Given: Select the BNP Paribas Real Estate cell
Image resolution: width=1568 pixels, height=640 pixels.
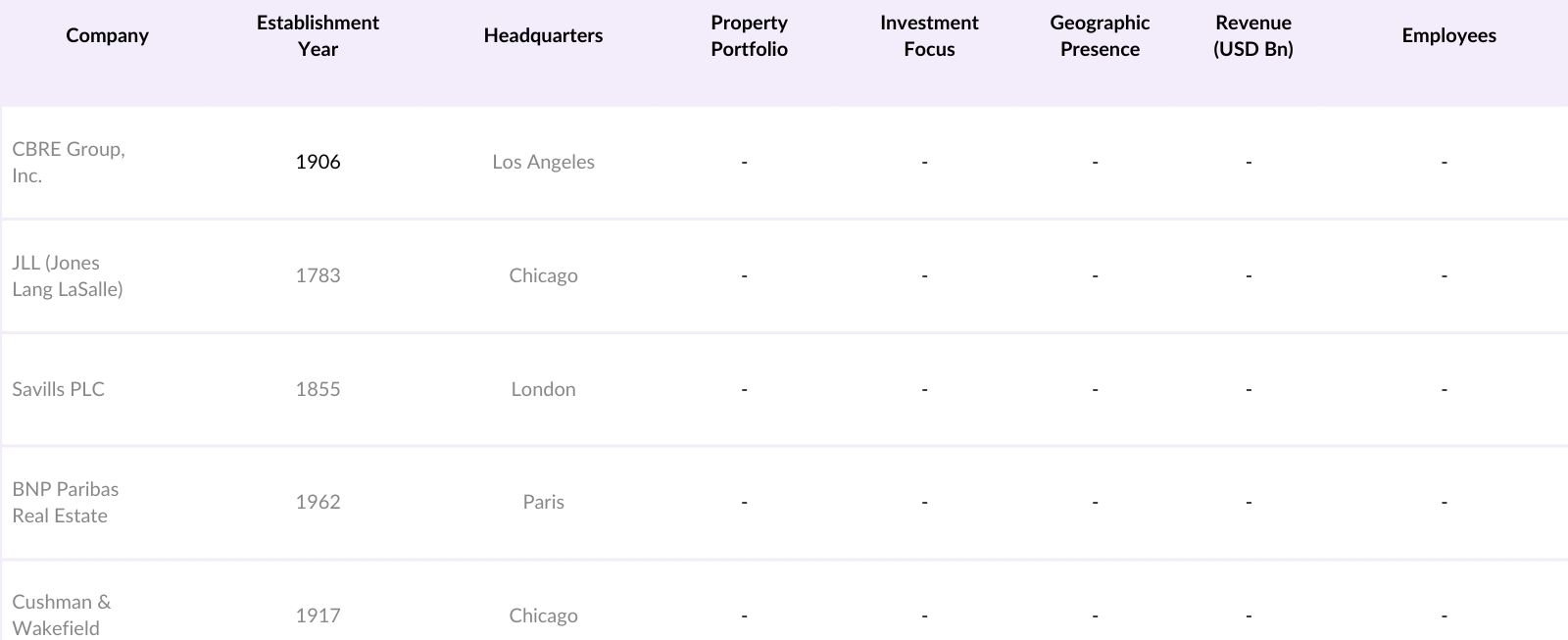Looking at the screenshot, I should point(66,502).
